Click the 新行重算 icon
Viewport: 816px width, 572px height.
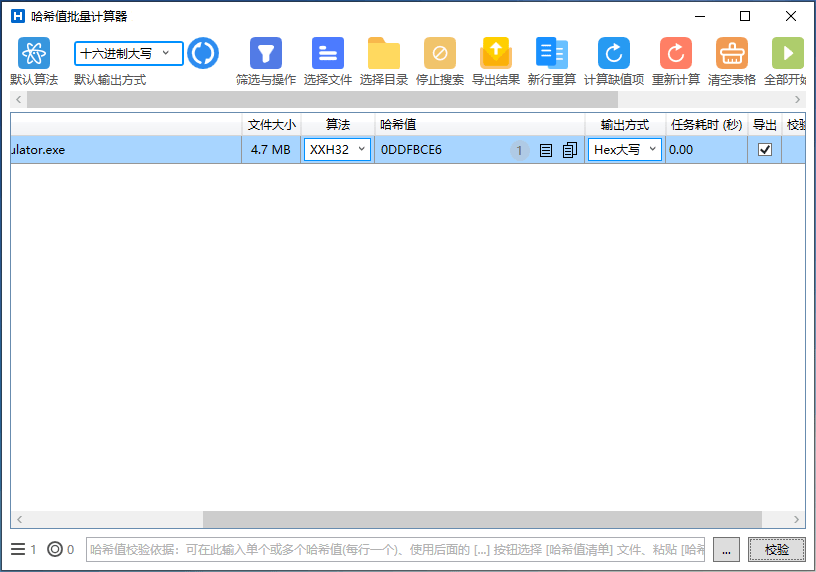point(551,54)
